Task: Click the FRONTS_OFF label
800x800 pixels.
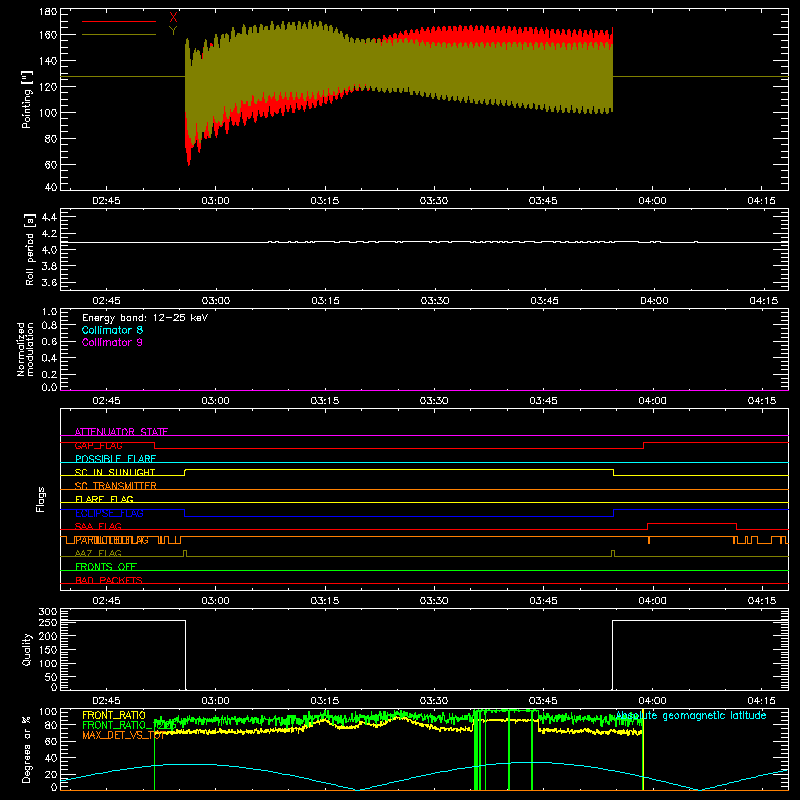Action: (x=106, y=566)
